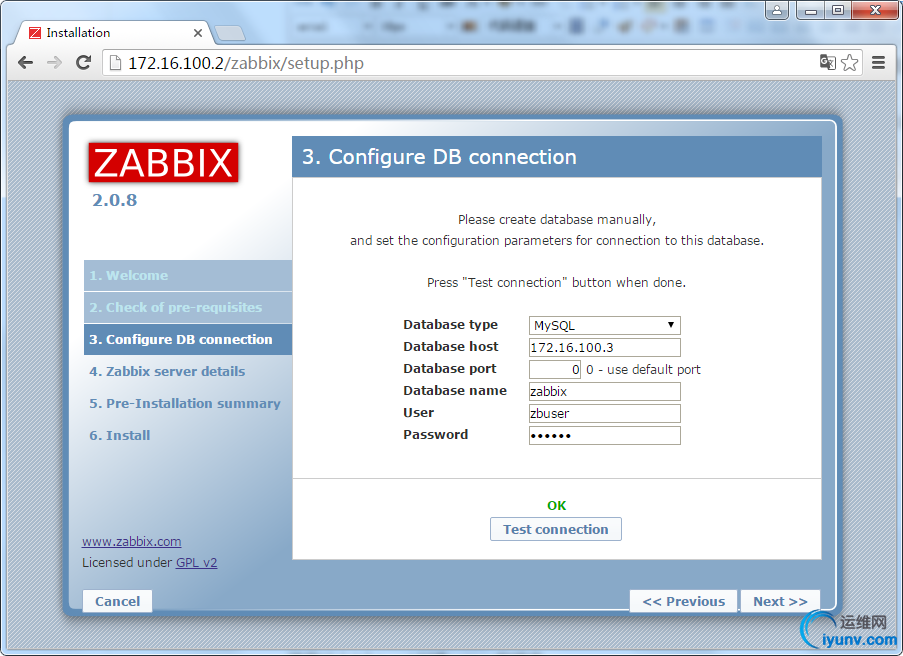Open the www.zabbix.com link
Viewport: 903px width, 656px height.
pyautogui.click(x=131, y=541)
